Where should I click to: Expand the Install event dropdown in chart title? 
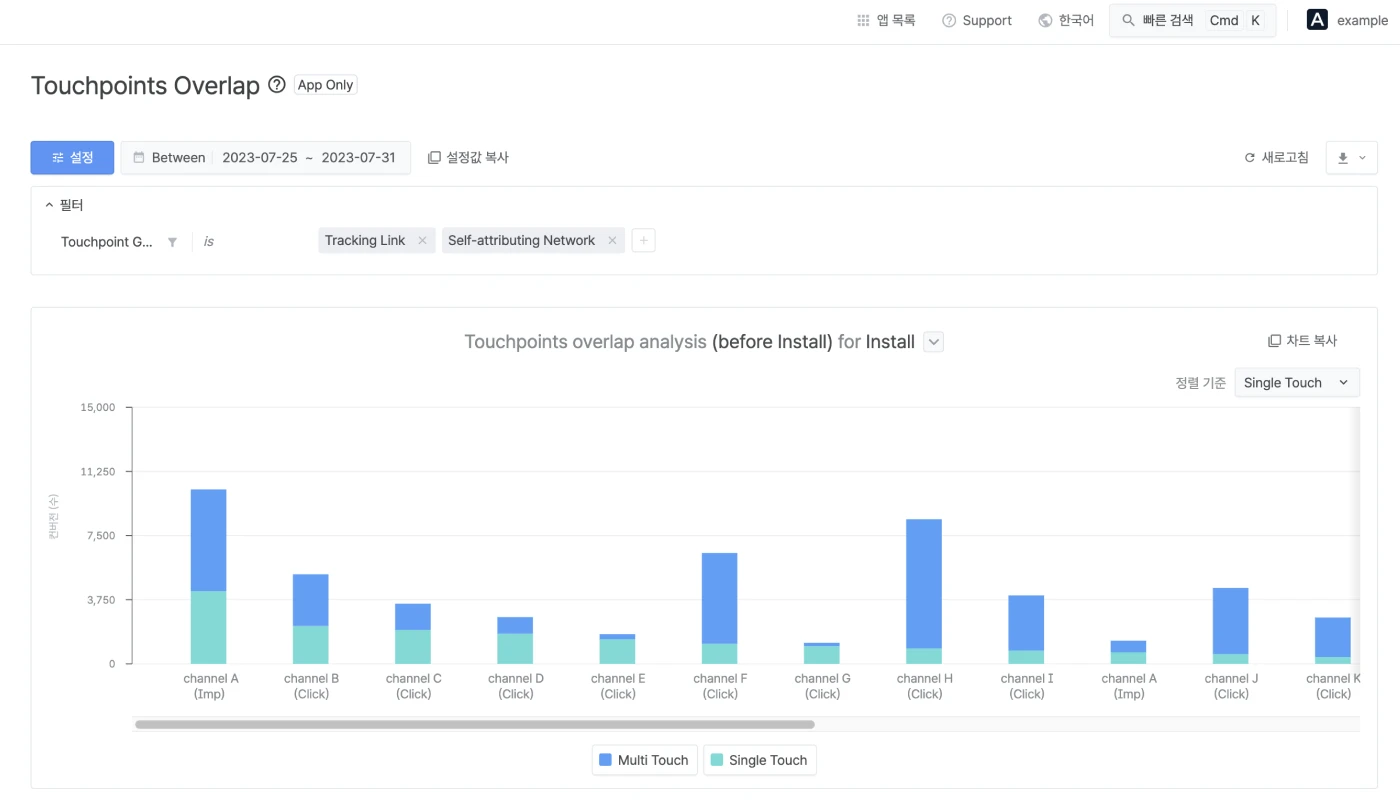coord(933,342)
